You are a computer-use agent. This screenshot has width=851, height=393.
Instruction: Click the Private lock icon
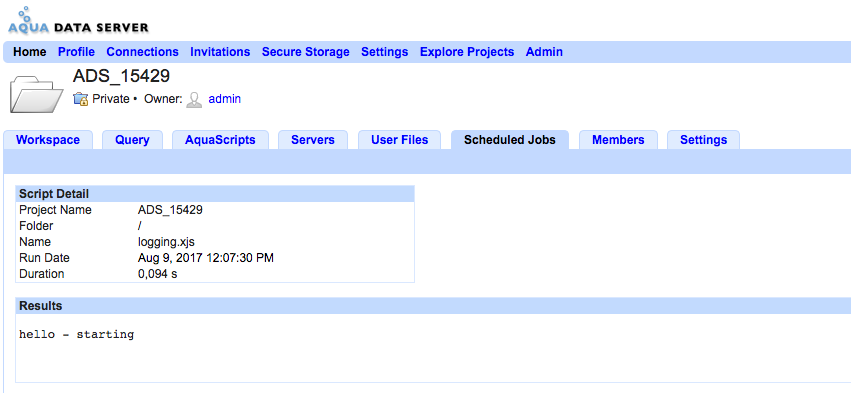(x=81, y=99)
